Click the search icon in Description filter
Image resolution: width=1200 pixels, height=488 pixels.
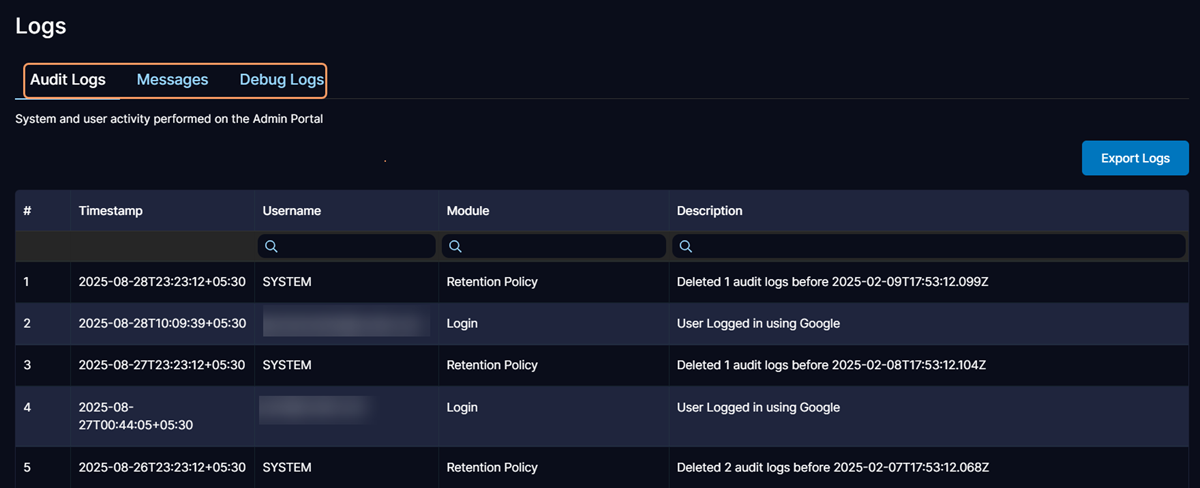click(686, 246)
